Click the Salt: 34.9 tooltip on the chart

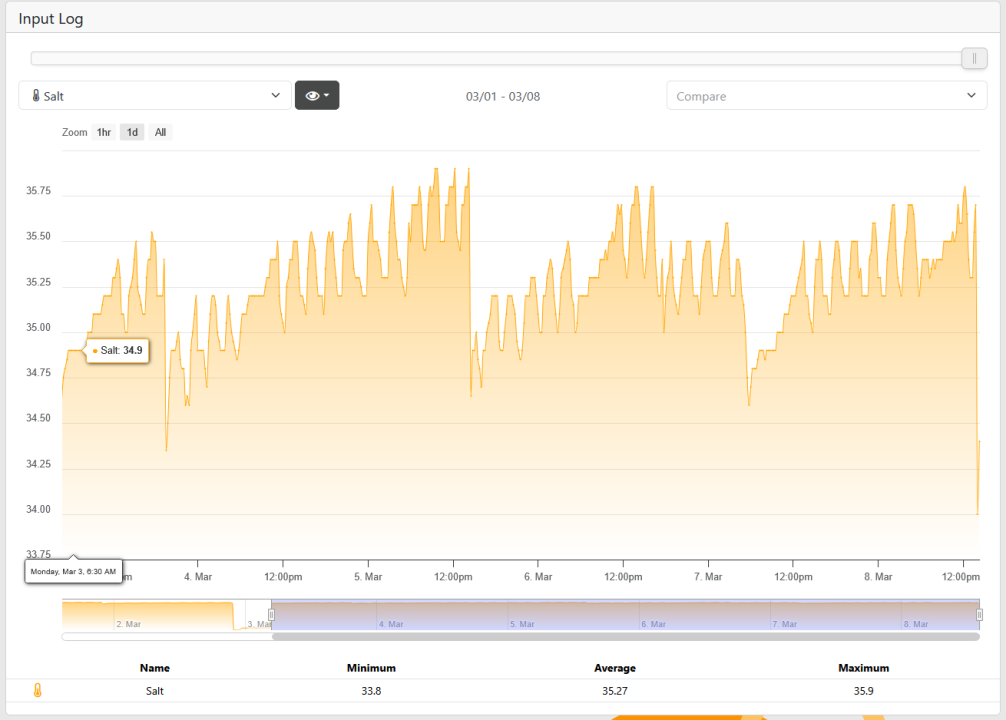(x=118, y=350)
